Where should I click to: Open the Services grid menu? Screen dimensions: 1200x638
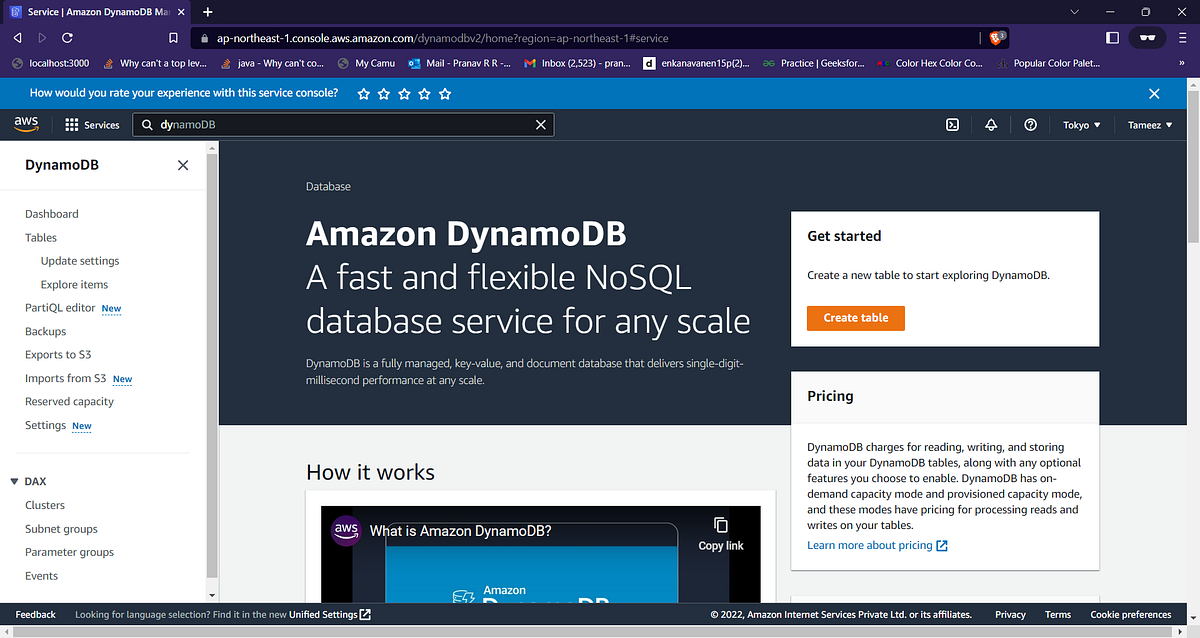click(92, 124)
